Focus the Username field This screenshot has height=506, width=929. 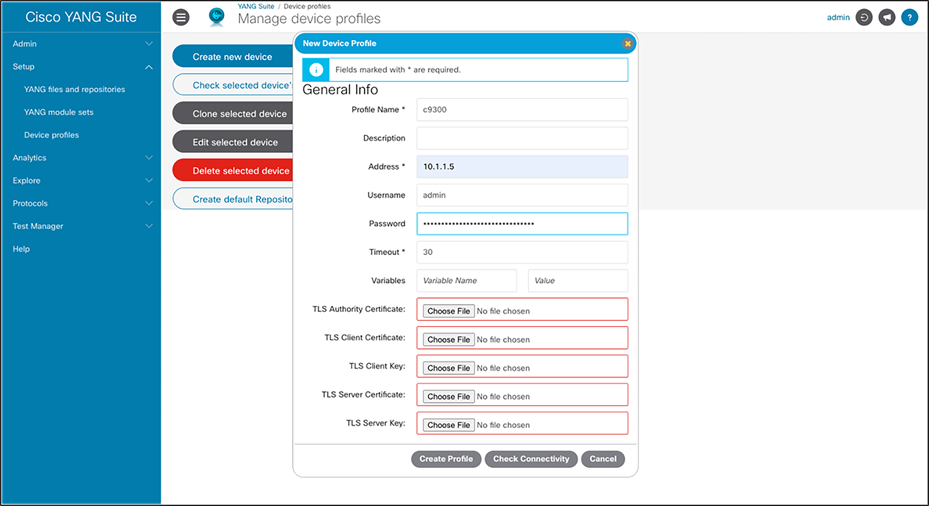522,195
